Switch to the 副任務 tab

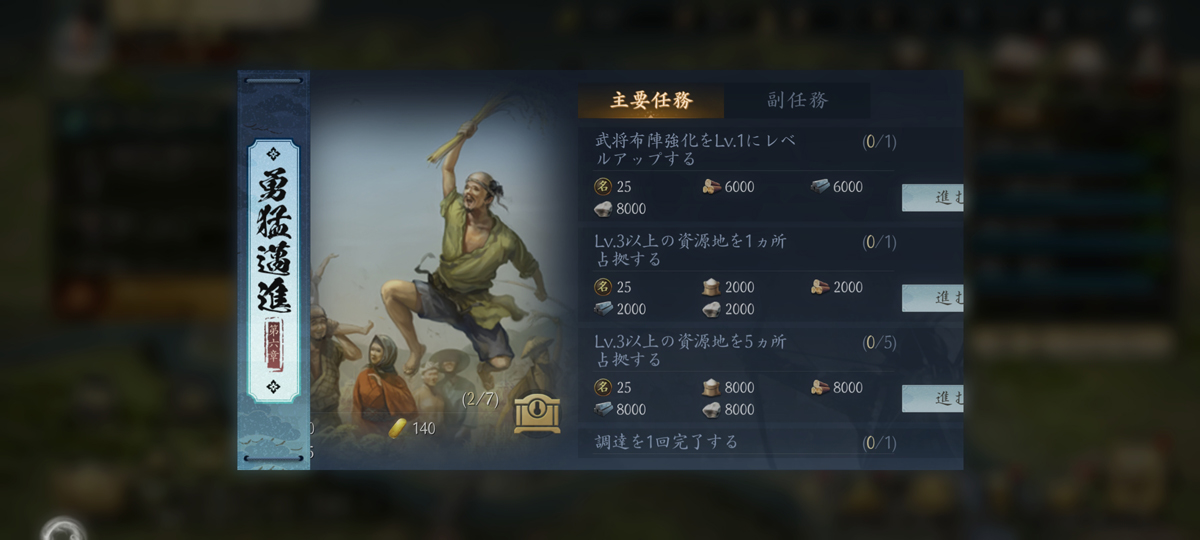pos(797,100)
